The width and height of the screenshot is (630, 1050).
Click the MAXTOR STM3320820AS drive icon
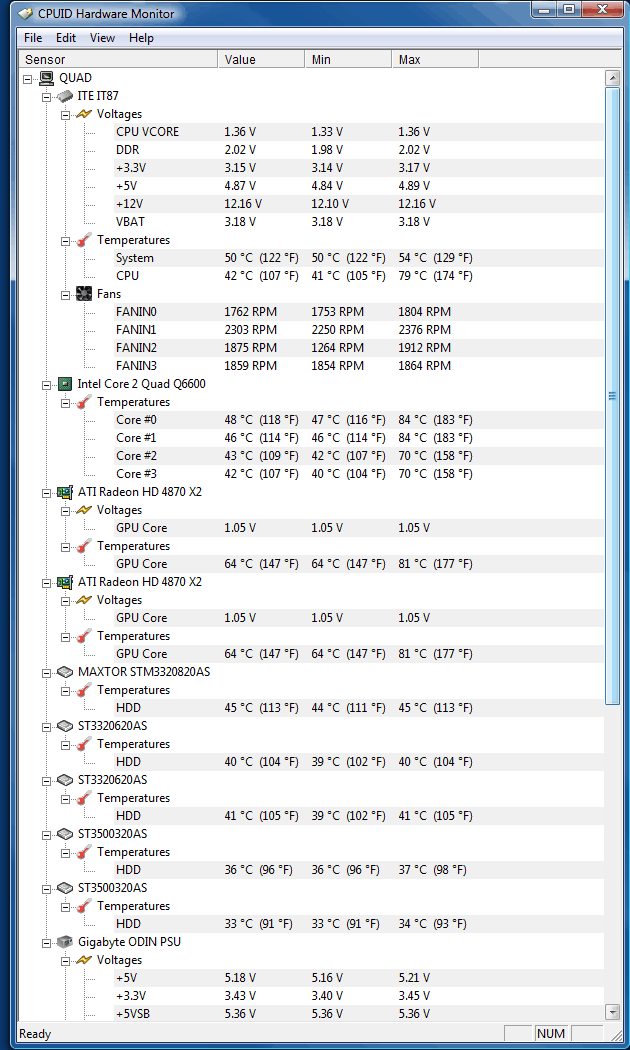tap(65, 672)
